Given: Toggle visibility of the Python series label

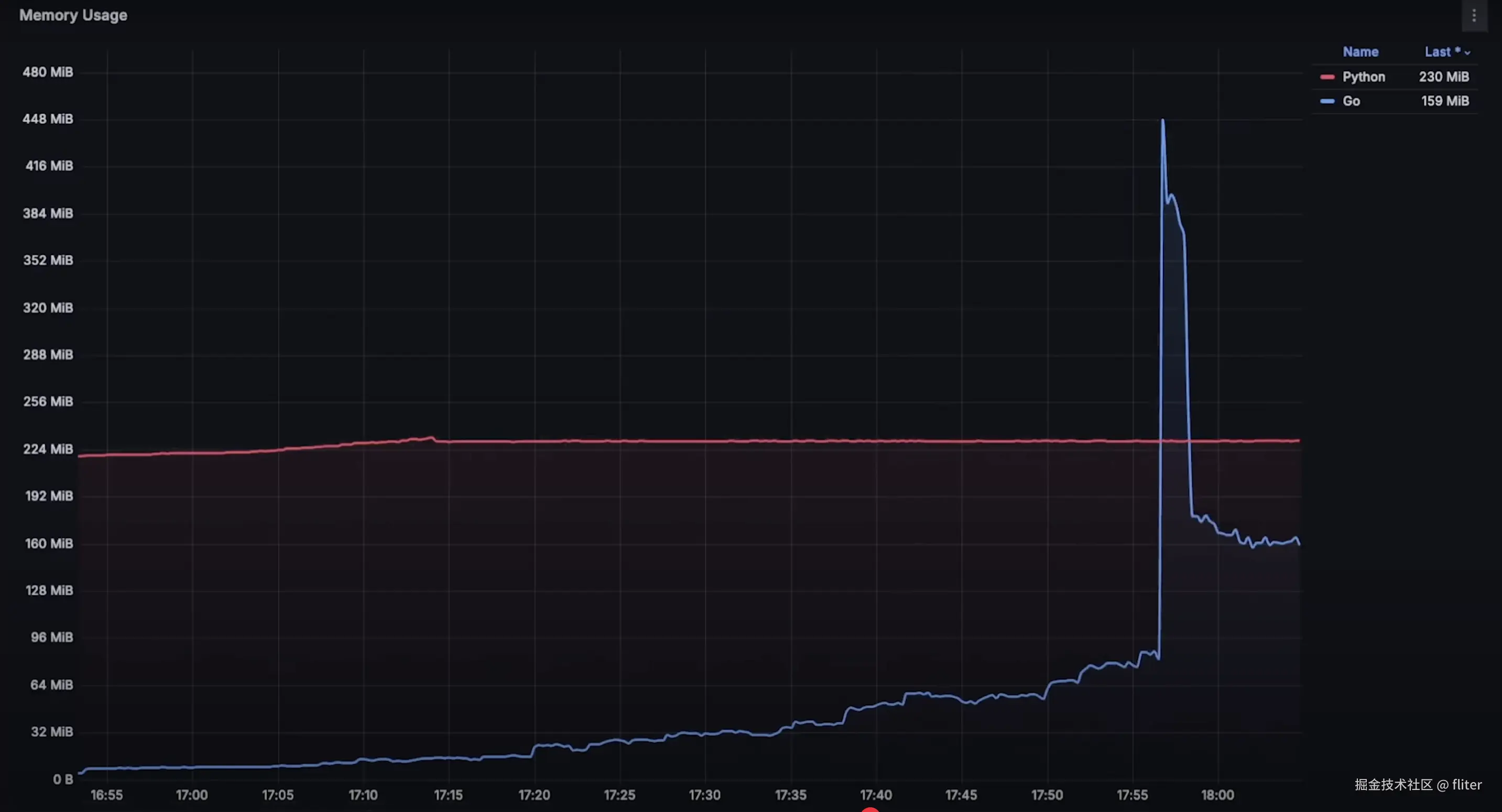Looking at the screenshot, I should (x=1363, y=77).
